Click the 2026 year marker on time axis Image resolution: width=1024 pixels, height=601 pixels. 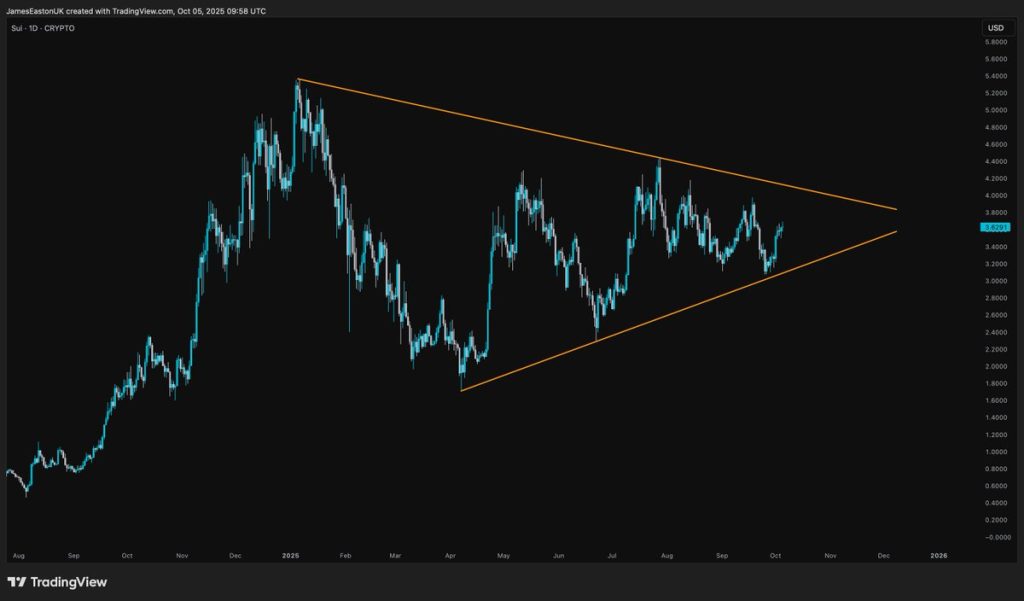pyautogui.click(x=938, y=554)
